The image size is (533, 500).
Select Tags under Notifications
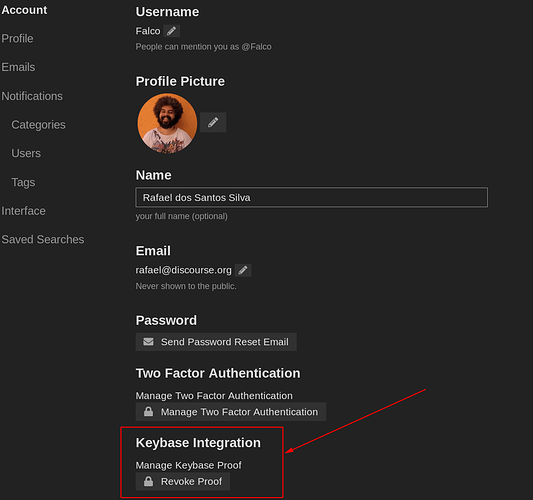23,182
